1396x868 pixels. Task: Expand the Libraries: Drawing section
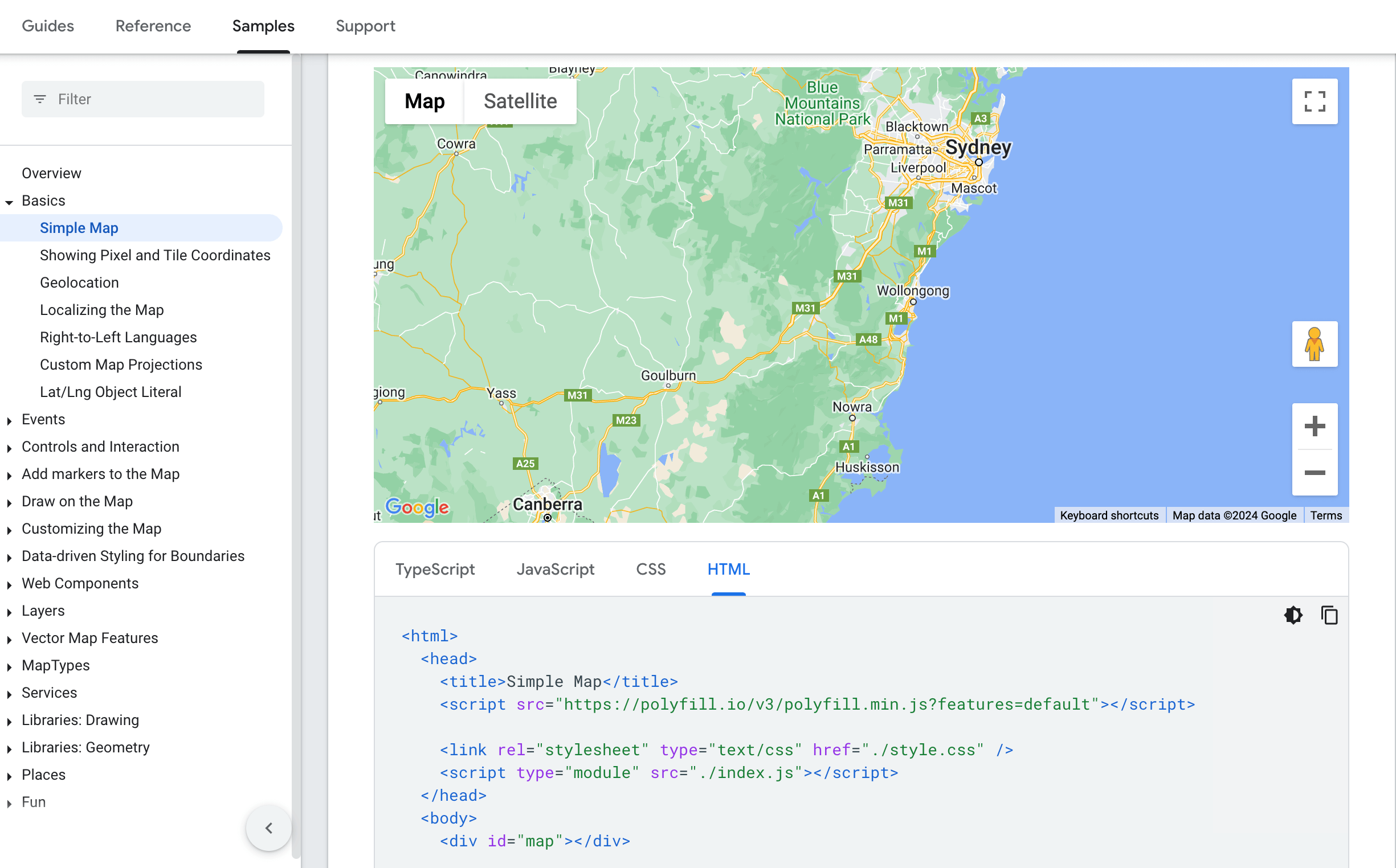click(x=9, y=722)
